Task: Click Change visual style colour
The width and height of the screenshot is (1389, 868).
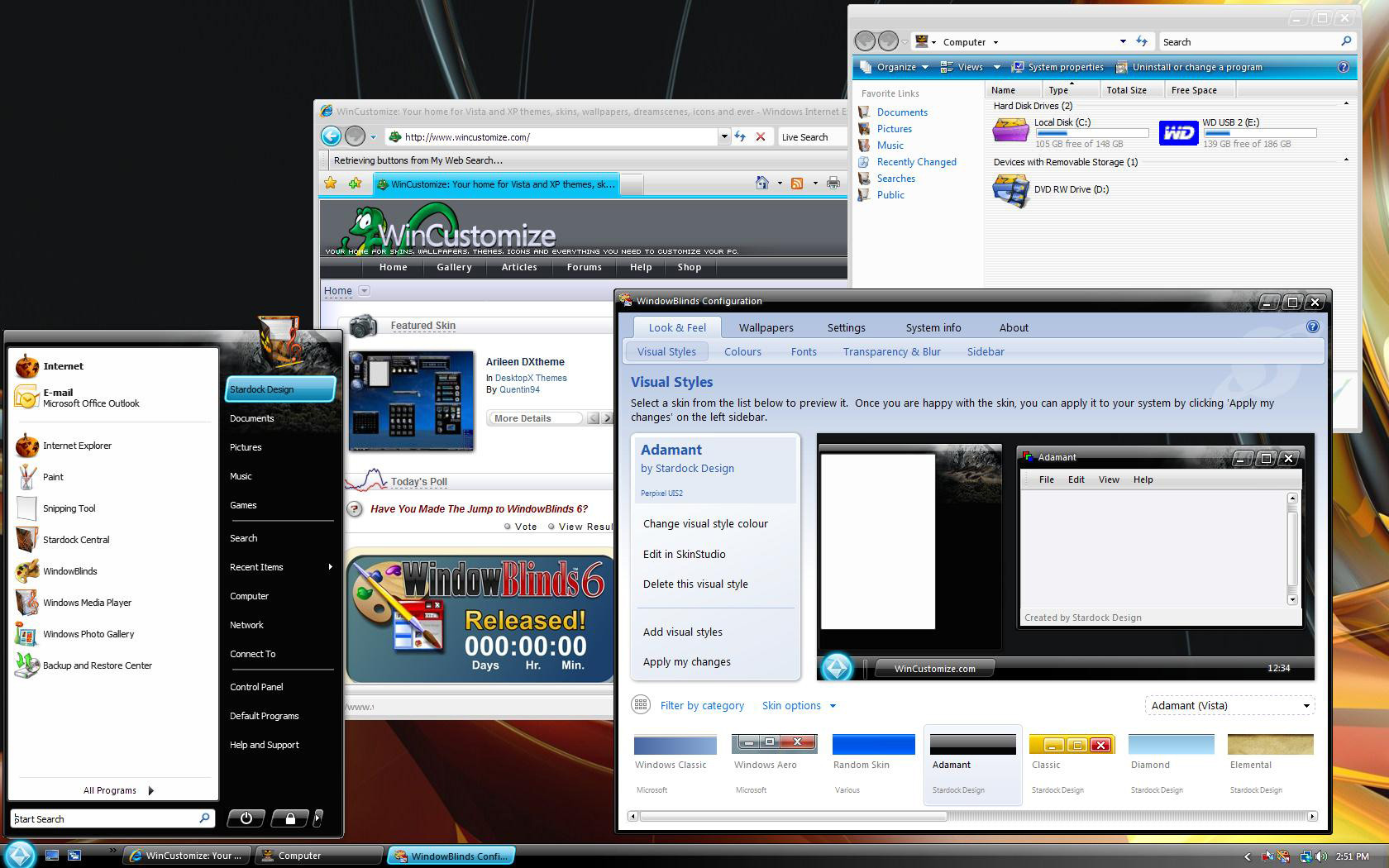Action: [x=705, y=523]
